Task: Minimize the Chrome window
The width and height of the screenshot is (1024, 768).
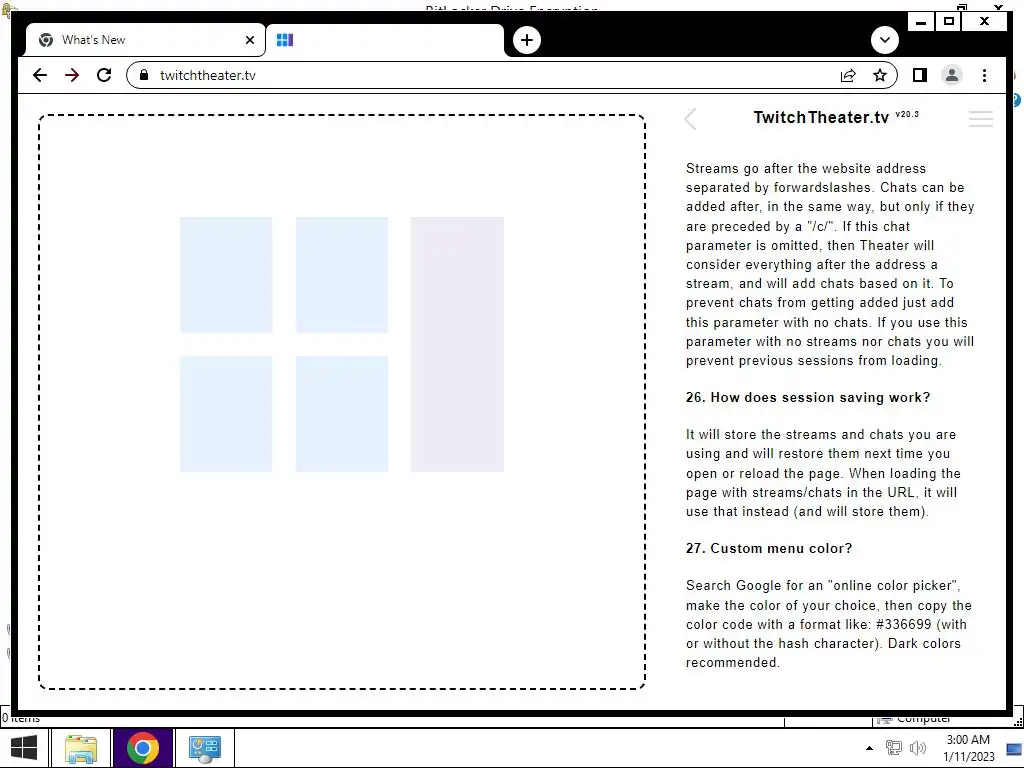Action: point(921,22)
